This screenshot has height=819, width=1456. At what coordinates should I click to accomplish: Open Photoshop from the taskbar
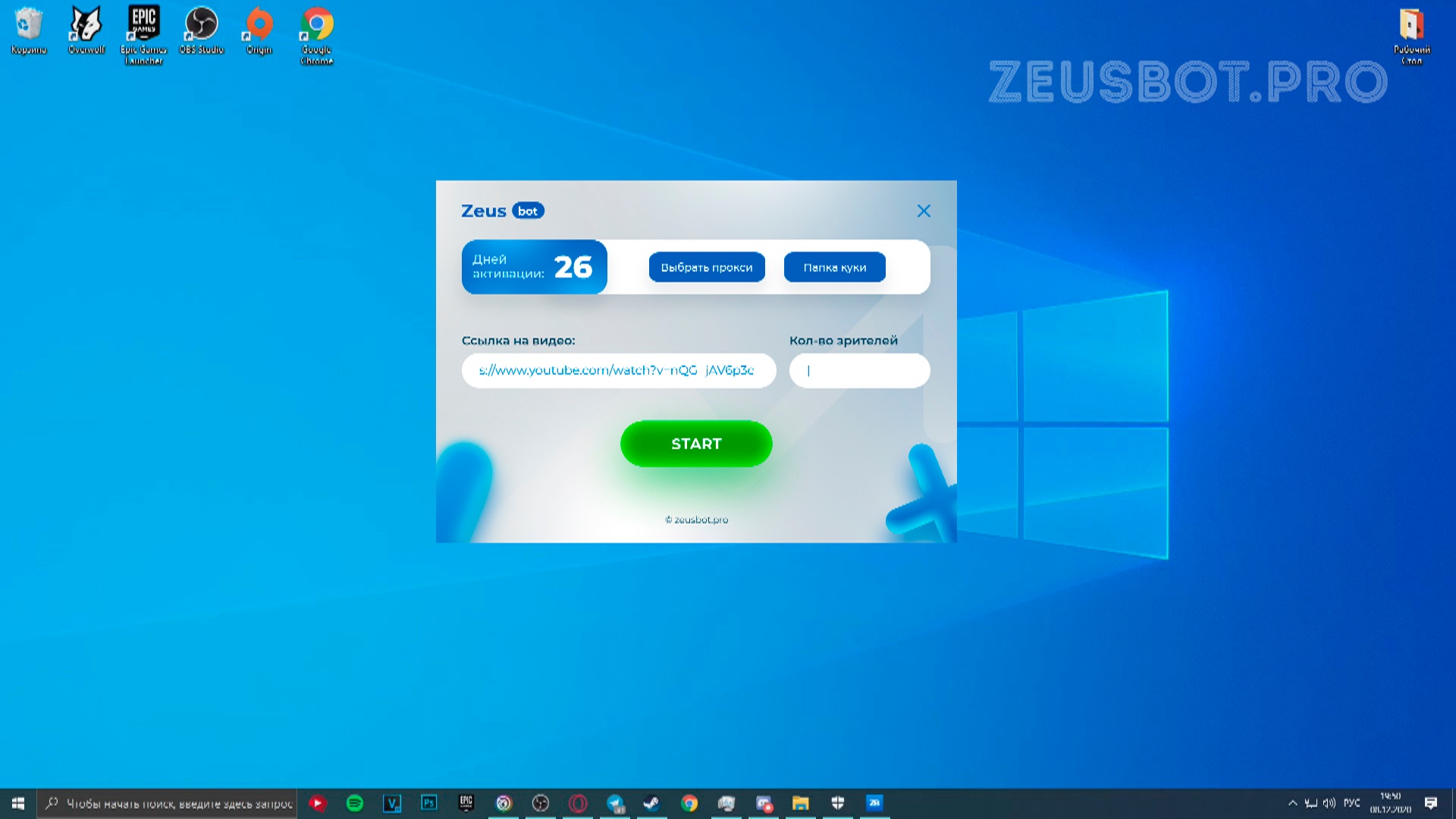pos(428,803)
